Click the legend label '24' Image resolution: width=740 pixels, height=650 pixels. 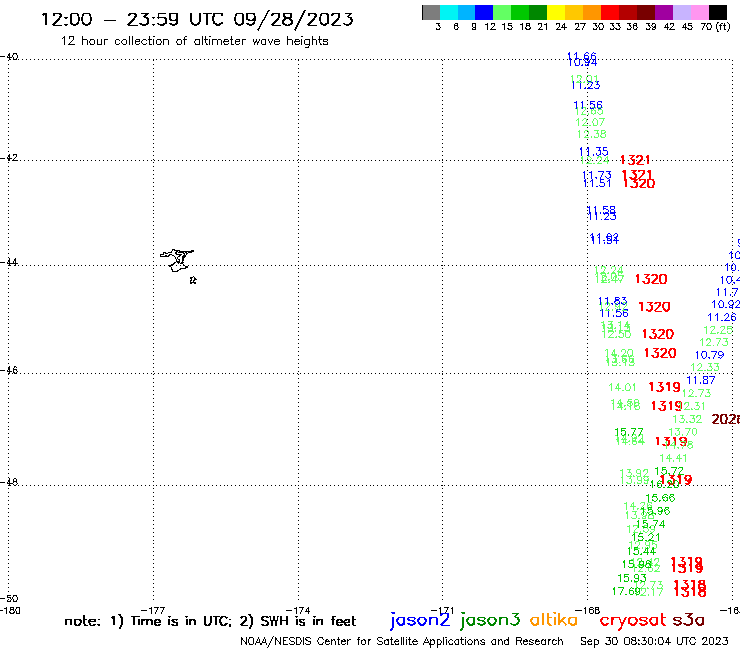tap(561, 27)
